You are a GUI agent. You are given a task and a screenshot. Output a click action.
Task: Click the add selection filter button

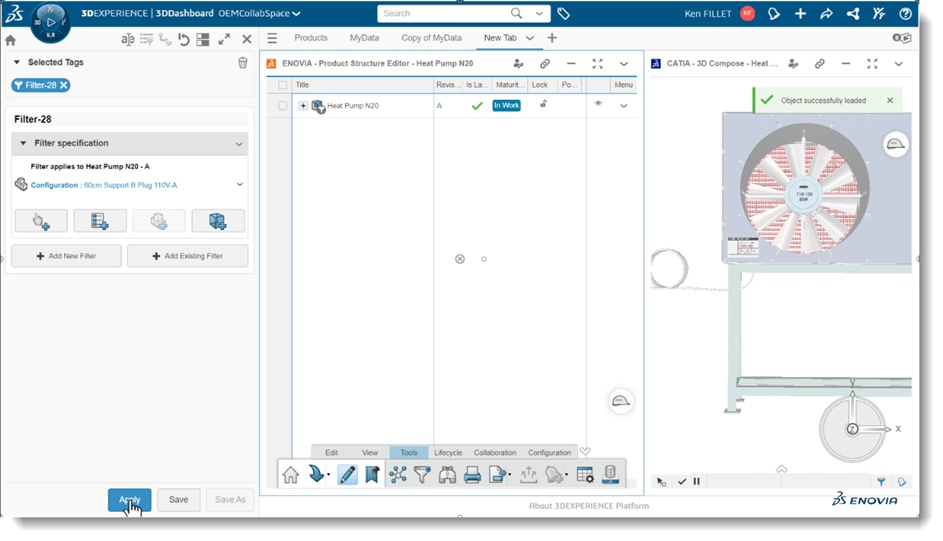pyautogui.click(x=41, y=221)
